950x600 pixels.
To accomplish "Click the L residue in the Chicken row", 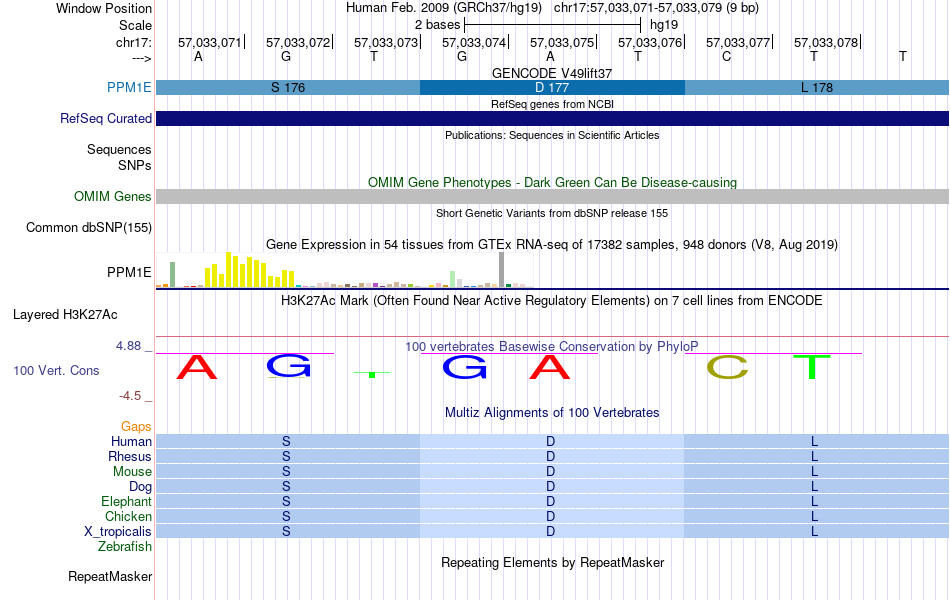I will click(x=814, y=516).
